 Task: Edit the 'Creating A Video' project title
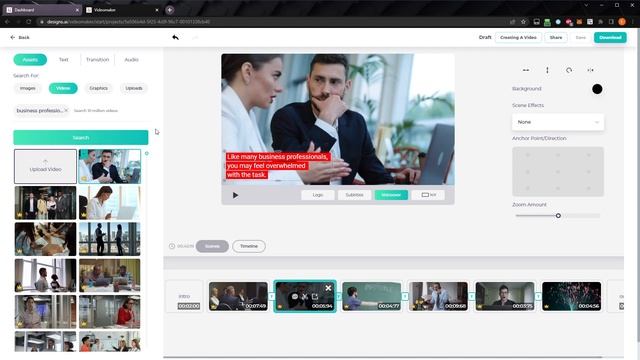coord(518,38)
